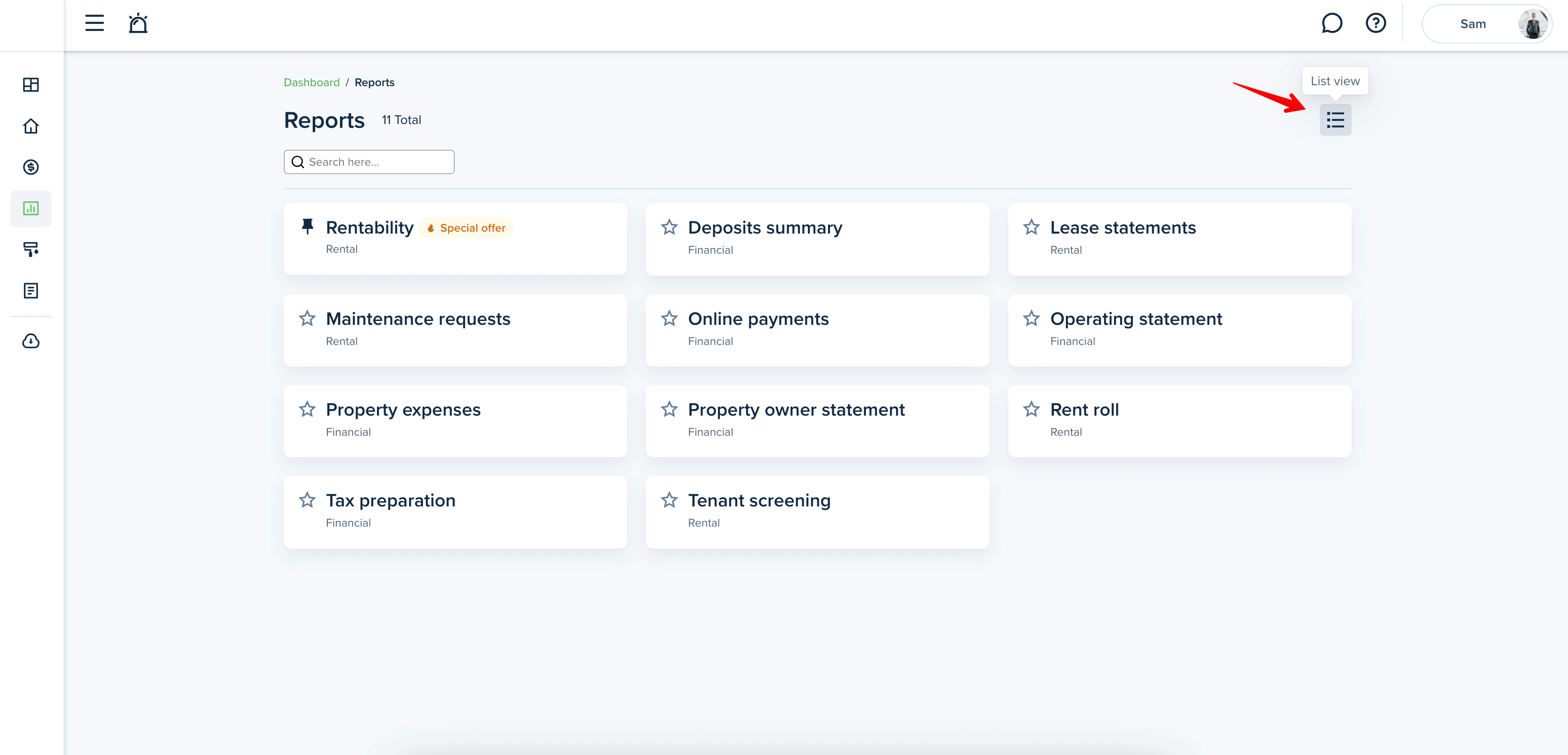The width and height of the screenshot is (1568, 755).
Task: Open the Tax preparation report
Action: tap(455, 512)
